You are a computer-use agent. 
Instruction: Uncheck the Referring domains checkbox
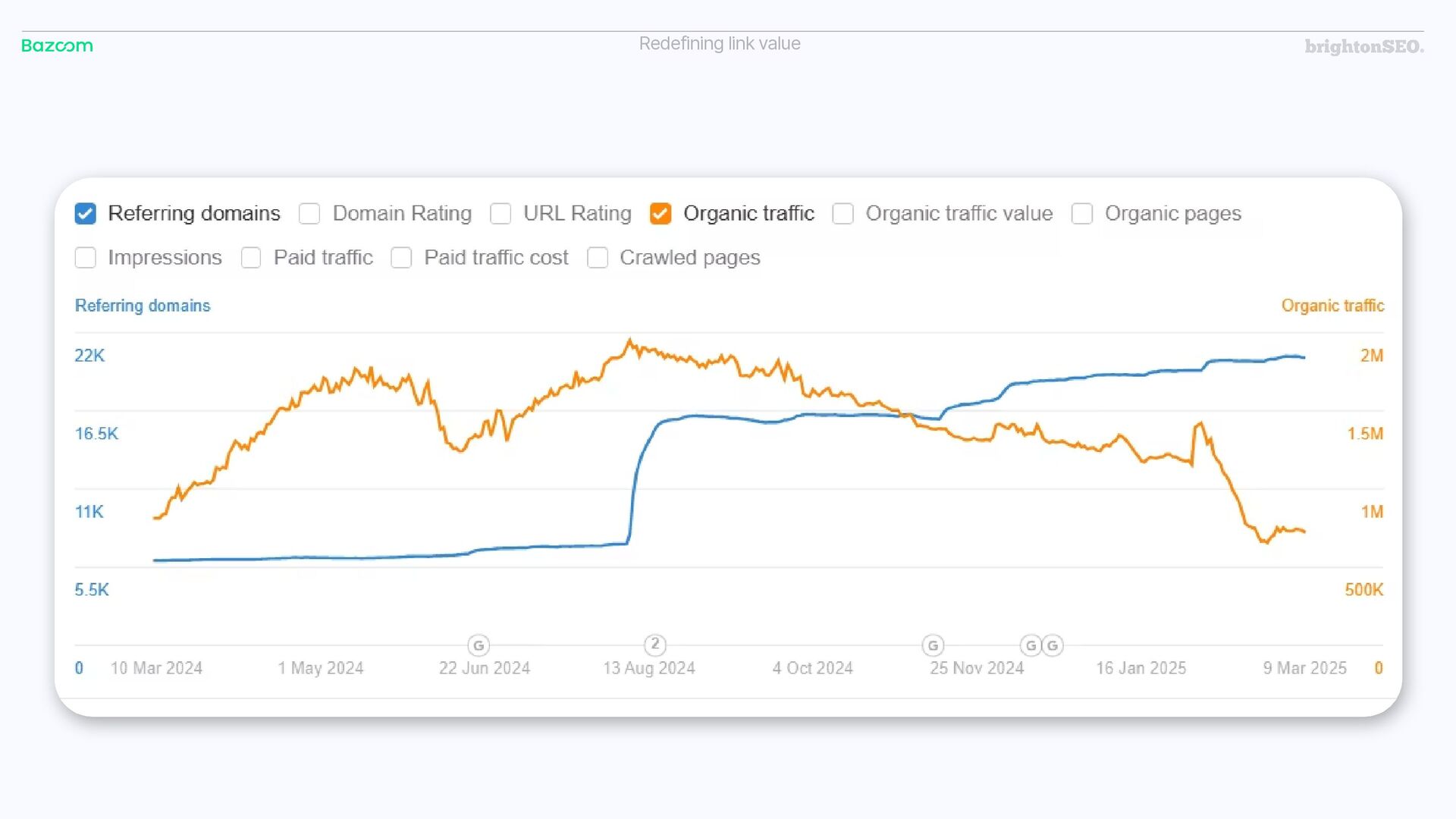coord(86,214)
